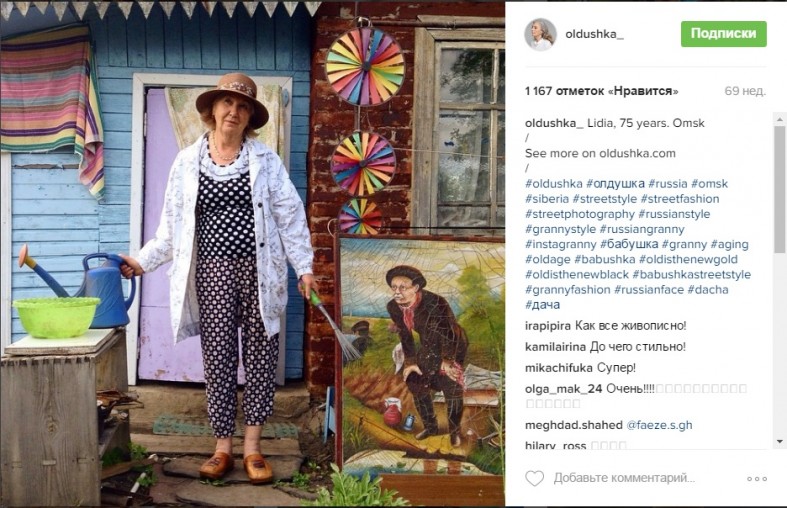The width and height of the screenshot is (787, 508).
Task: Open meghdad.shahed commenter profile
Action: click(574, 425)
